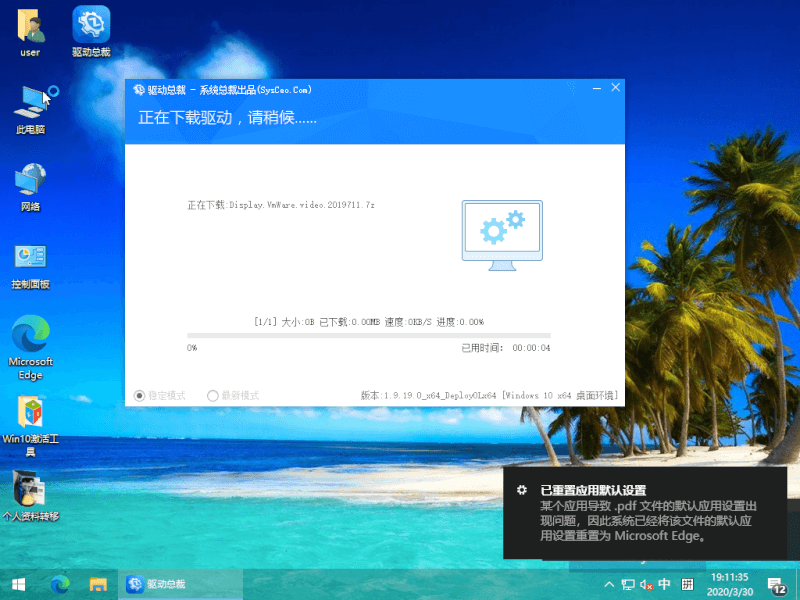Click the 0% progress label

[192, 348]
